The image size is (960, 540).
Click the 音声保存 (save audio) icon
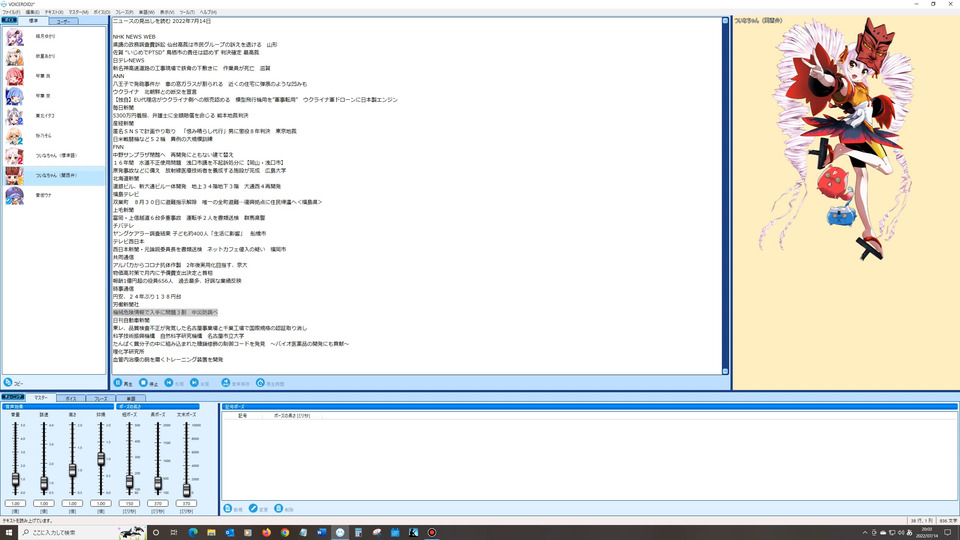tap(225, 383)
